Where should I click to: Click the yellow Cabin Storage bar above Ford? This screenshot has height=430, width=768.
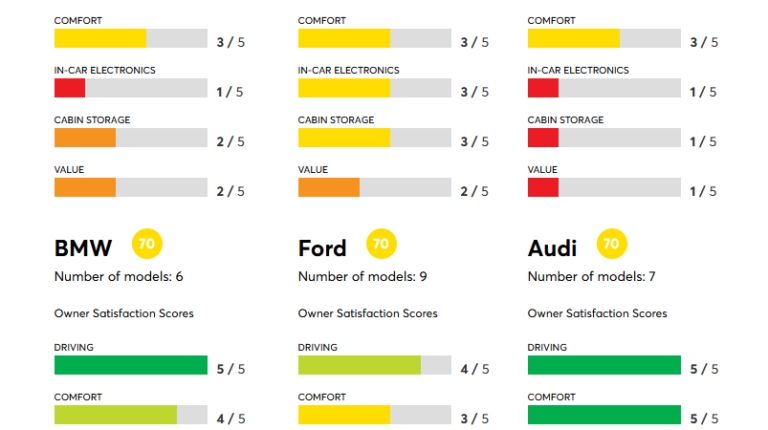pos(343,138)
